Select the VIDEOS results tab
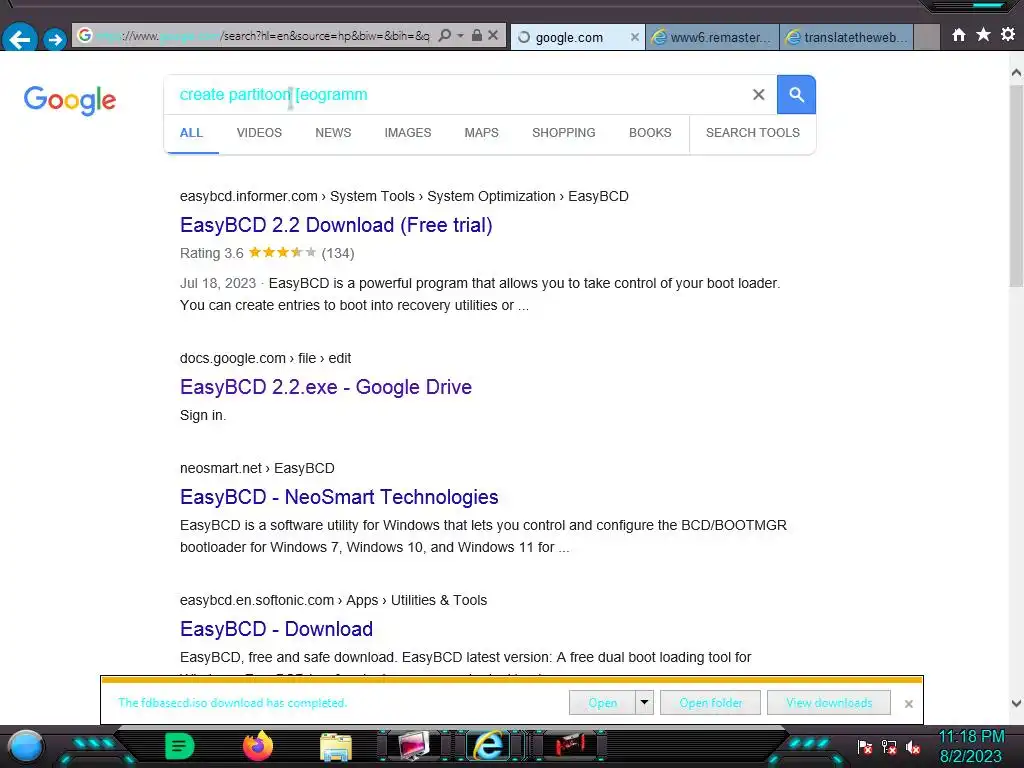Image resolution: width=1024 pixels, height=768 pixels. point(259,133)
